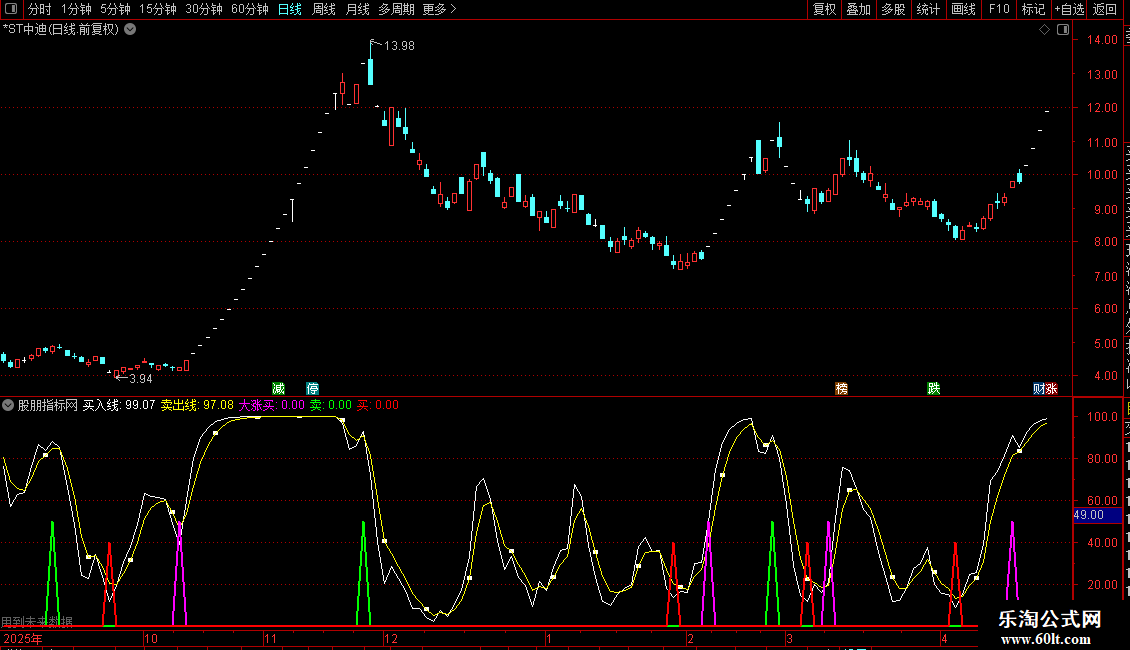Click the 2025年 timeline label
Image resolution: width=1130 pixels, height=650 pixels.
[x=24, y=638]
